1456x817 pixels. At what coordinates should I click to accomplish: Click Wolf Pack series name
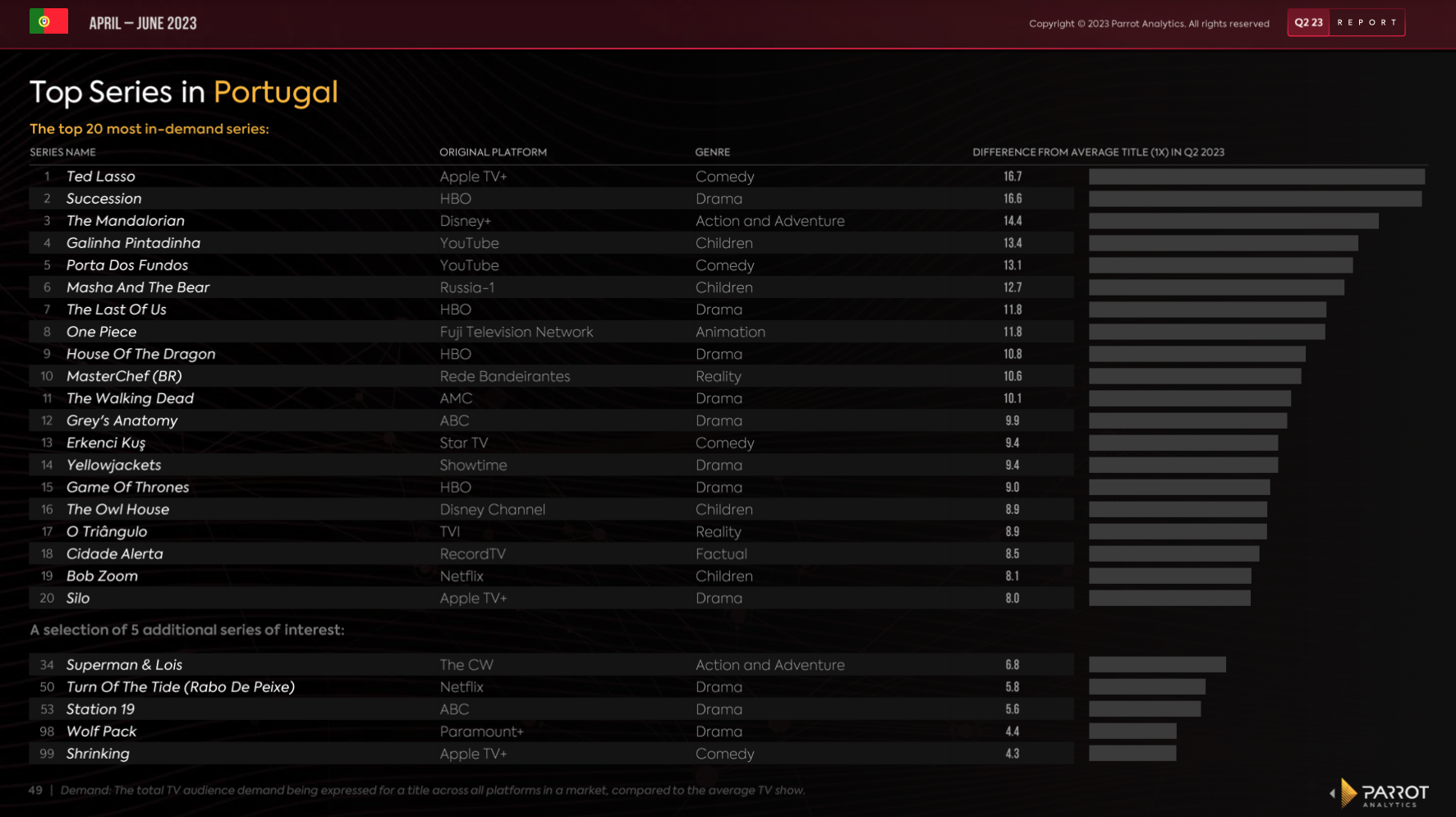[101, 731]
